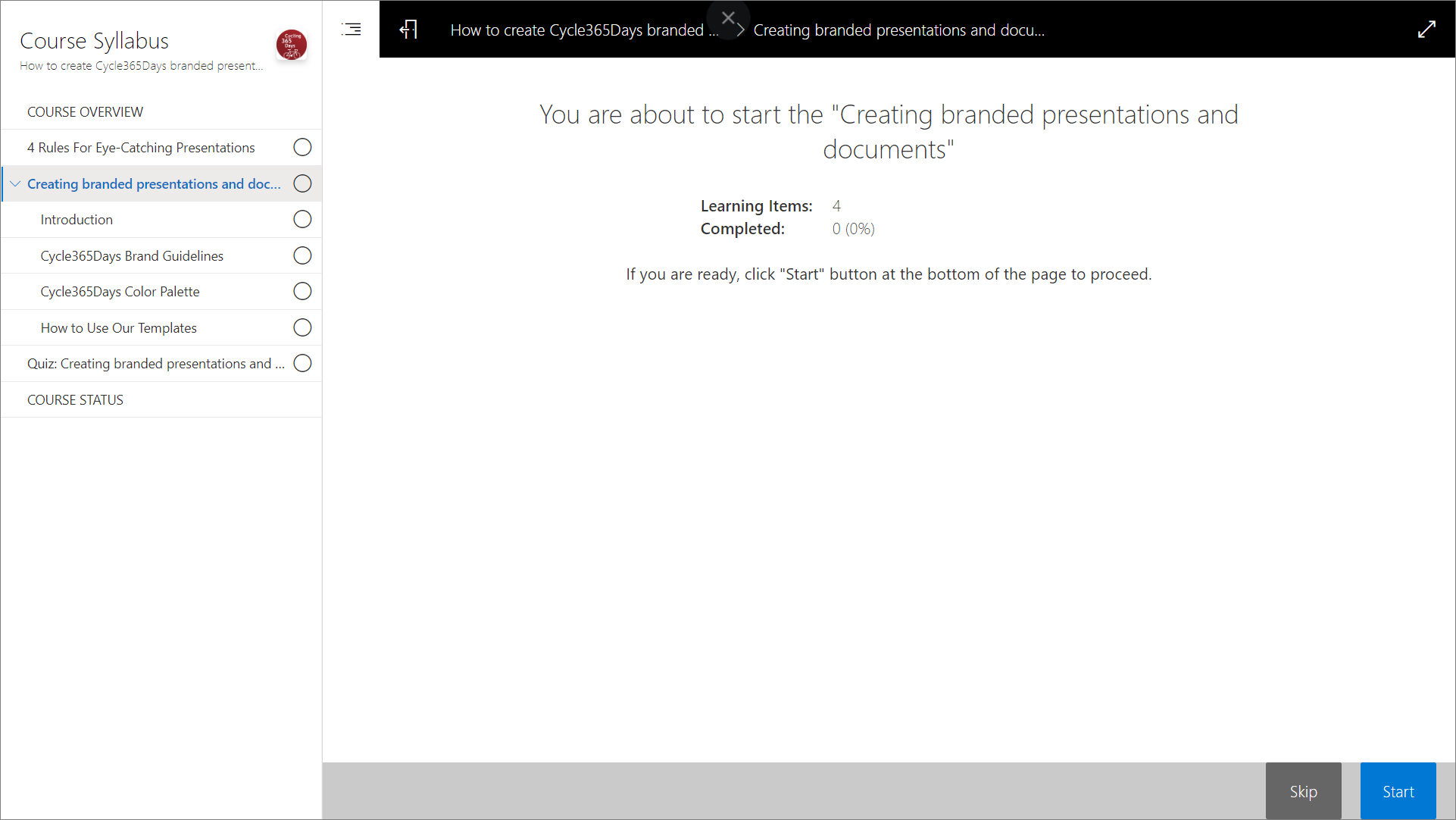Click status circle beside Quiz item
The image size is (1456, 820).
(x=302, y=364)
